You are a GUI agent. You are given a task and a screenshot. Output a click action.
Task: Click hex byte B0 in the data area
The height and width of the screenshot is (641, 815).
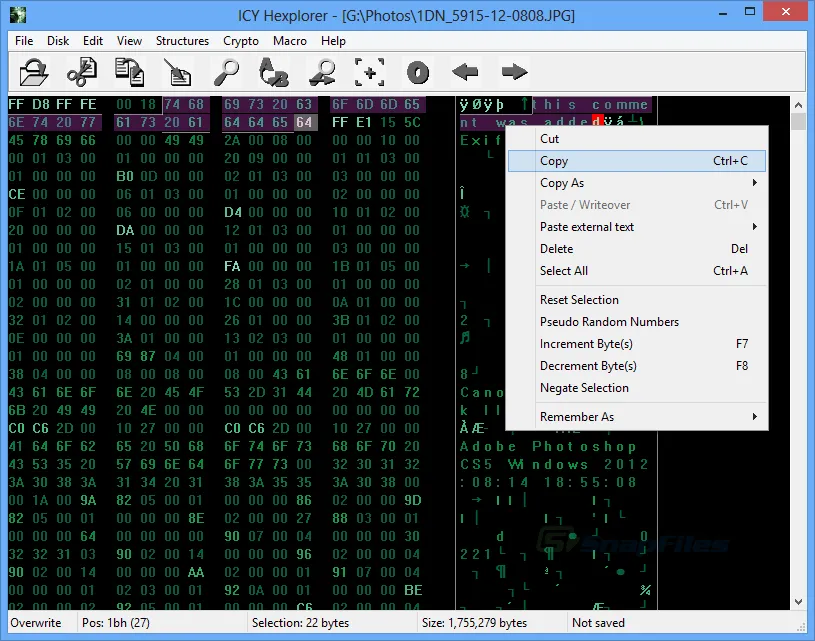tap(124, 176)
